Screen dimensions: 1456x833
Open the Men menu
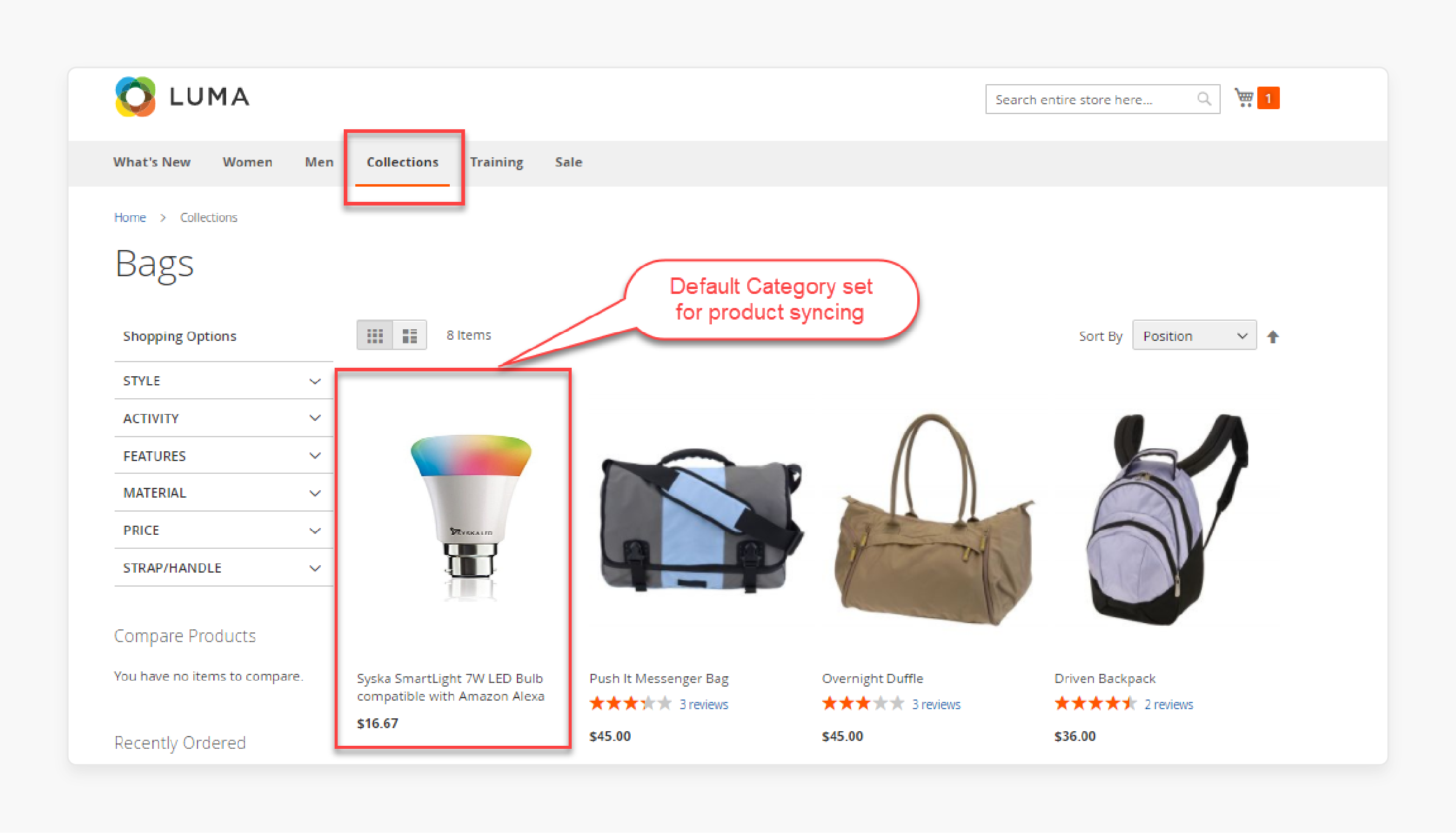point(319,162)
